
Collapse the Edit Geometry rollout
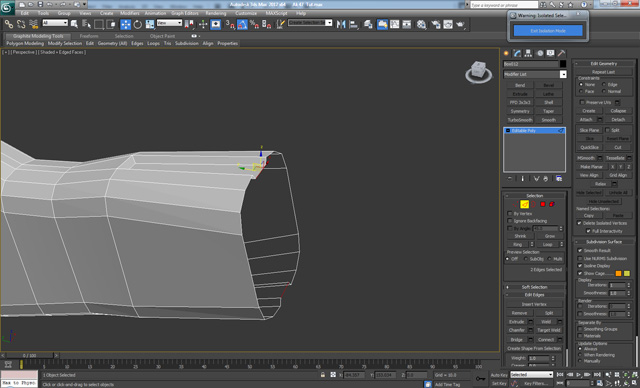[x=604, y=64]
